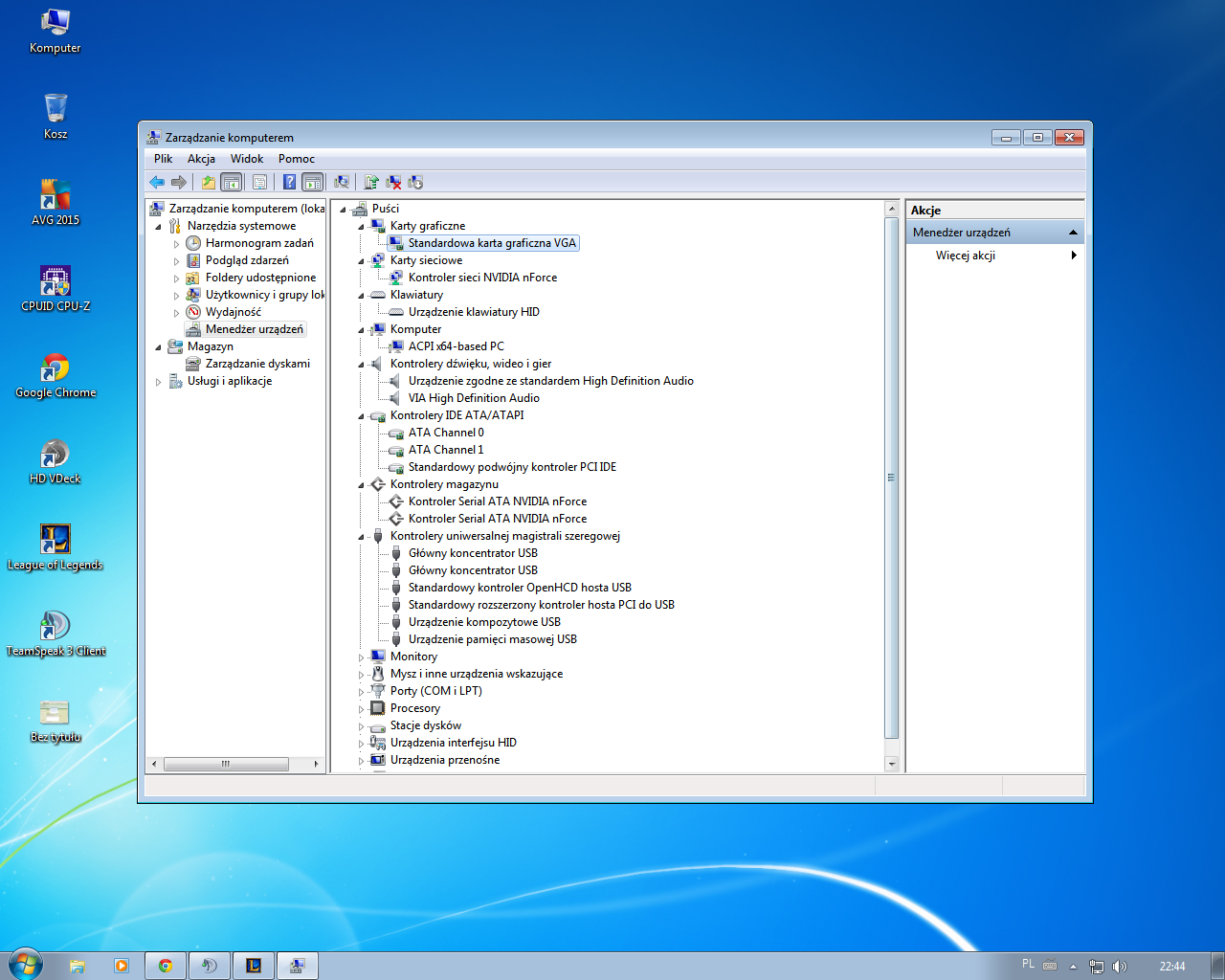Open the Komputer desktop icon
This screenshot has height=980, width=1225.
point(56,31)
